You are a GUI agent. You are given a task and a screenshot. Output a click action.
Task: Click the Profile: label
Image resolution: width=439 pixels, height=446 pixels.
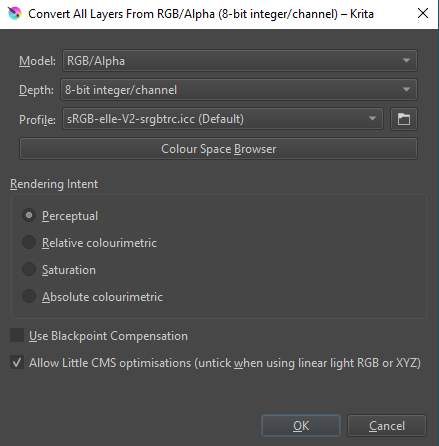coord(37,119)
